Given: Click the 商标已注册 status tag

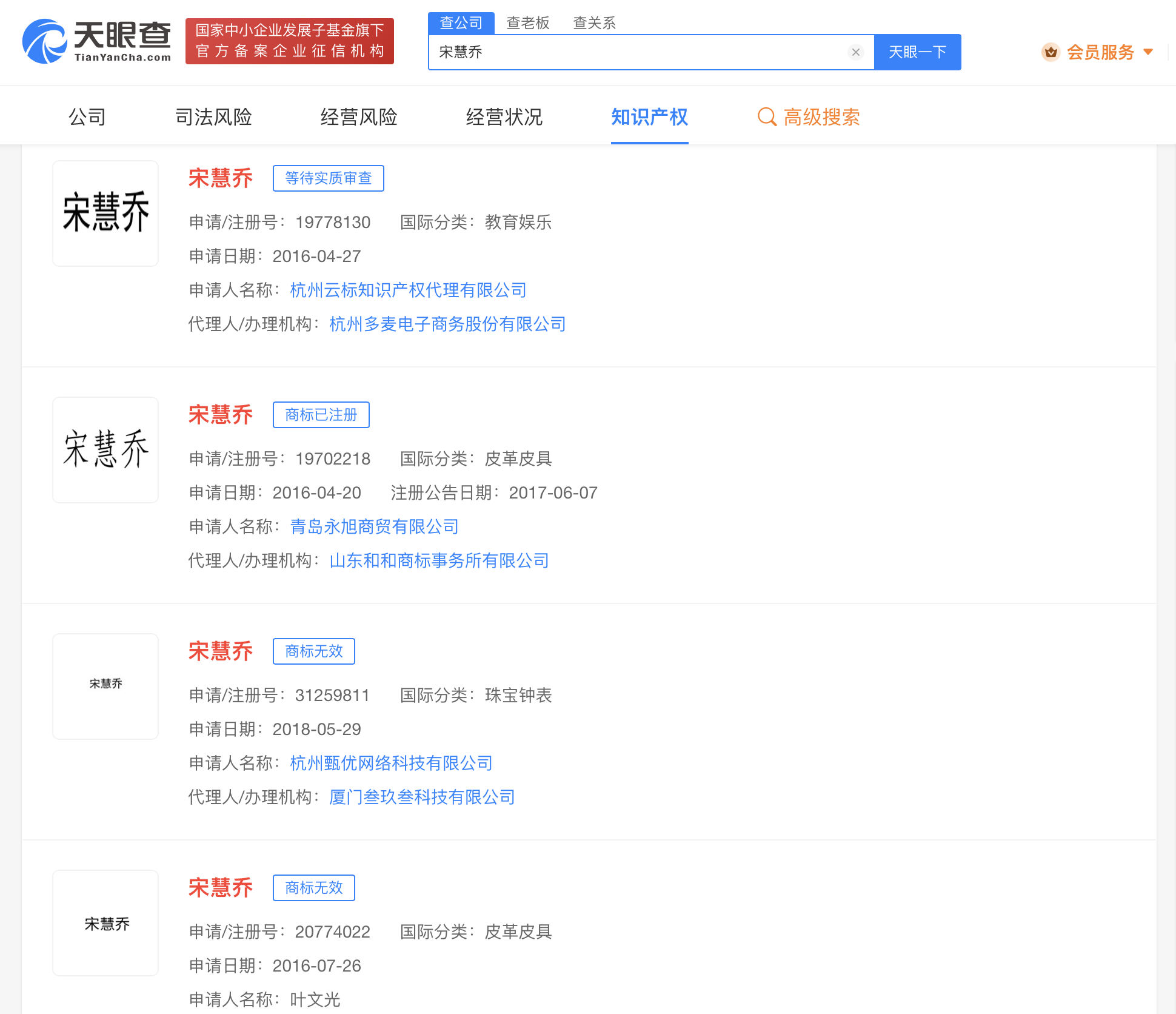Looking at the screenshot, I should [321, 415].
